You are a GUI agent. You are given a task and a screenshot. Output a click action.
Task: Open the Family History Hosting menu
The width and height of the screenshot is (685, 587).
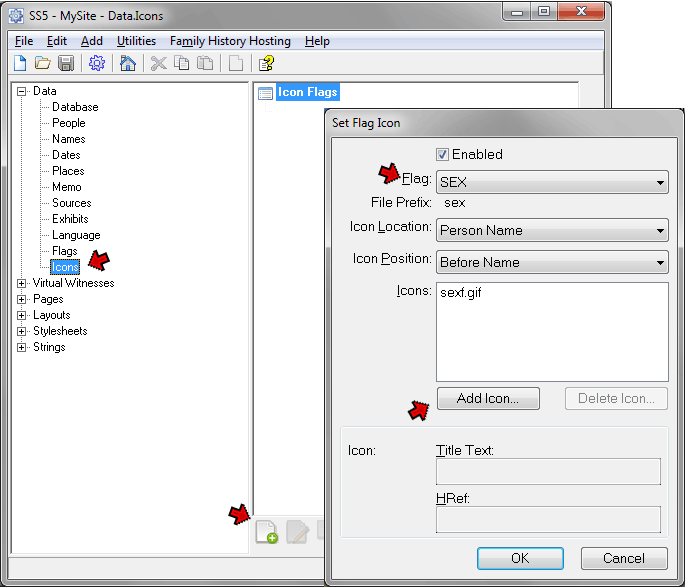(x=230, y=41)
